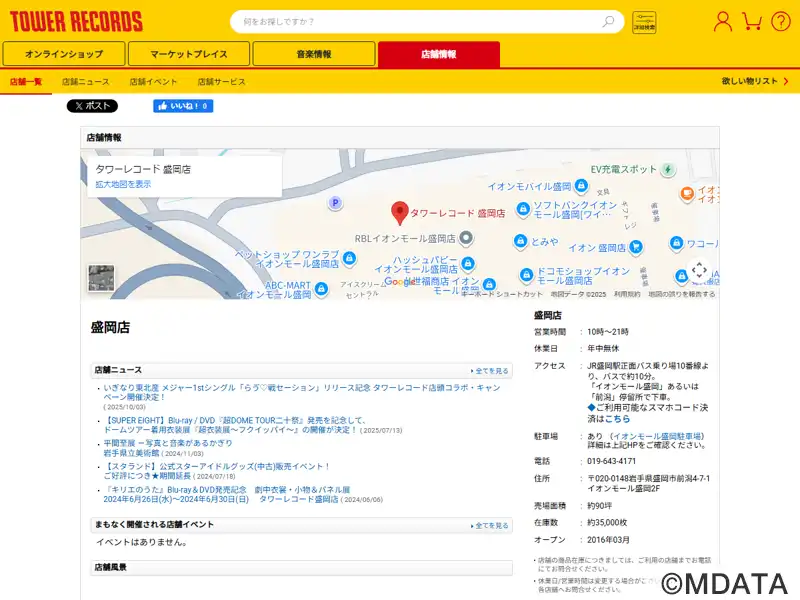Image resolution: width=800 pixels, height=600 pixels.
Task: Open the スタランド news article
Action: point(217,471)
